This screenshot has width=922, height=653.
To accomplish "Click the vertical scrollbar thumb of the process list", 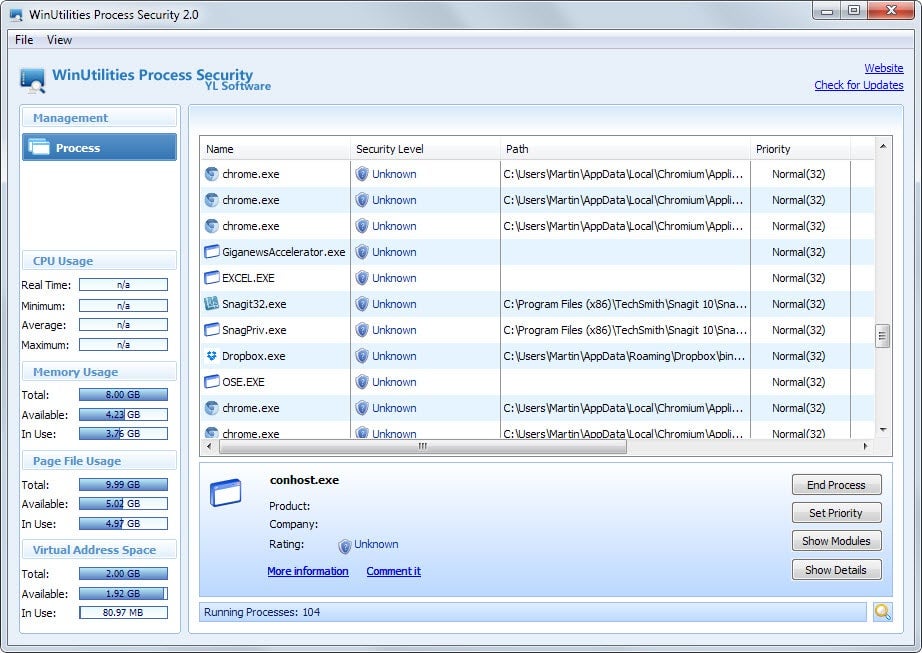I will (882, 336).
